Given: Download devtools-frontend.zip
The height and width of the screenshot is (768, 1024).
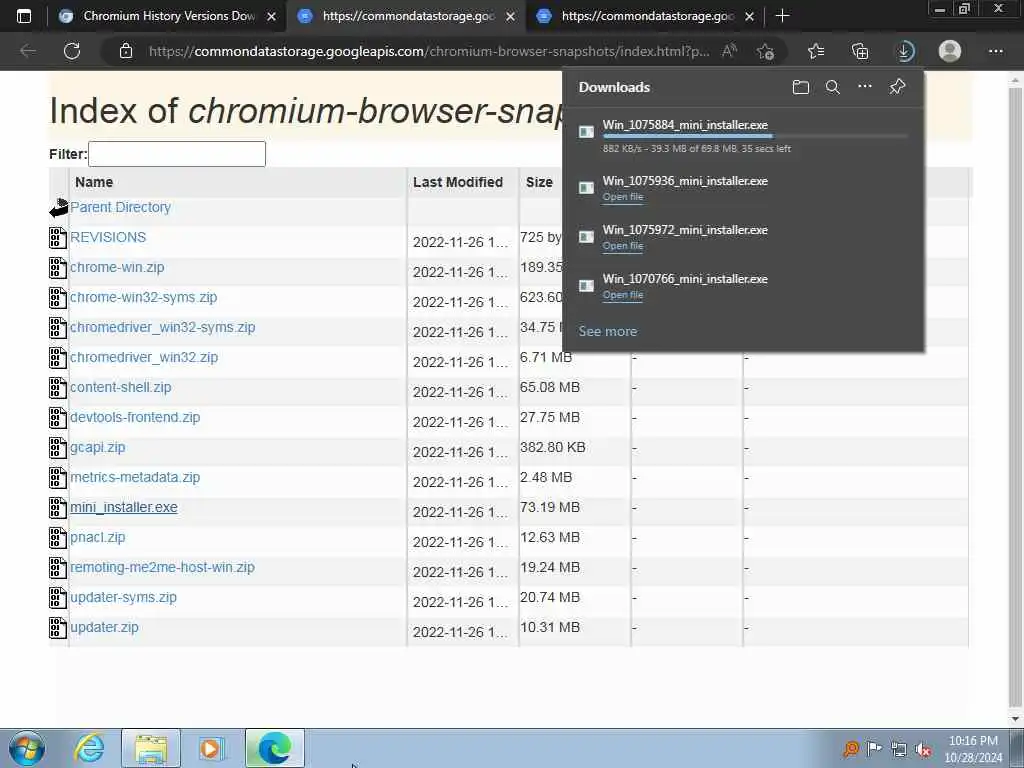Looking at the screenshot, I should tap(135, 417).
